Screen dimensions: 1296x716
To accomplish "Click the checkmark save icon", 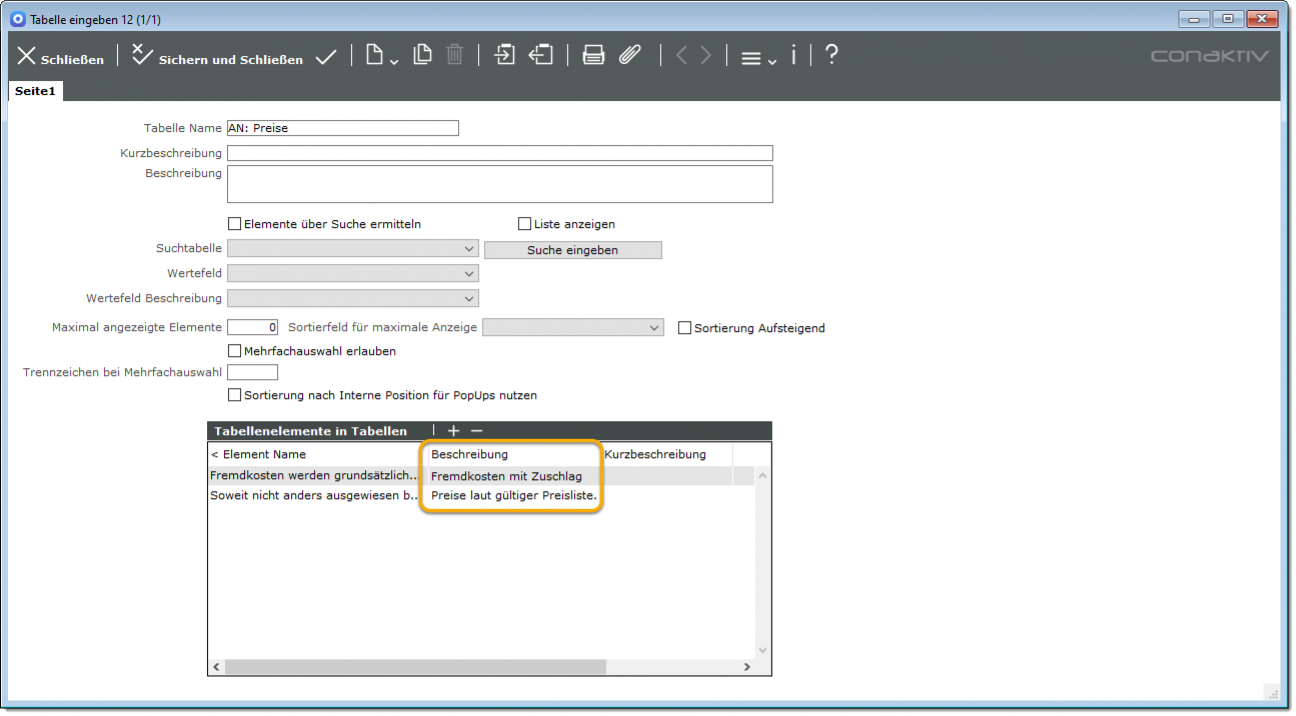I will 326,58.
